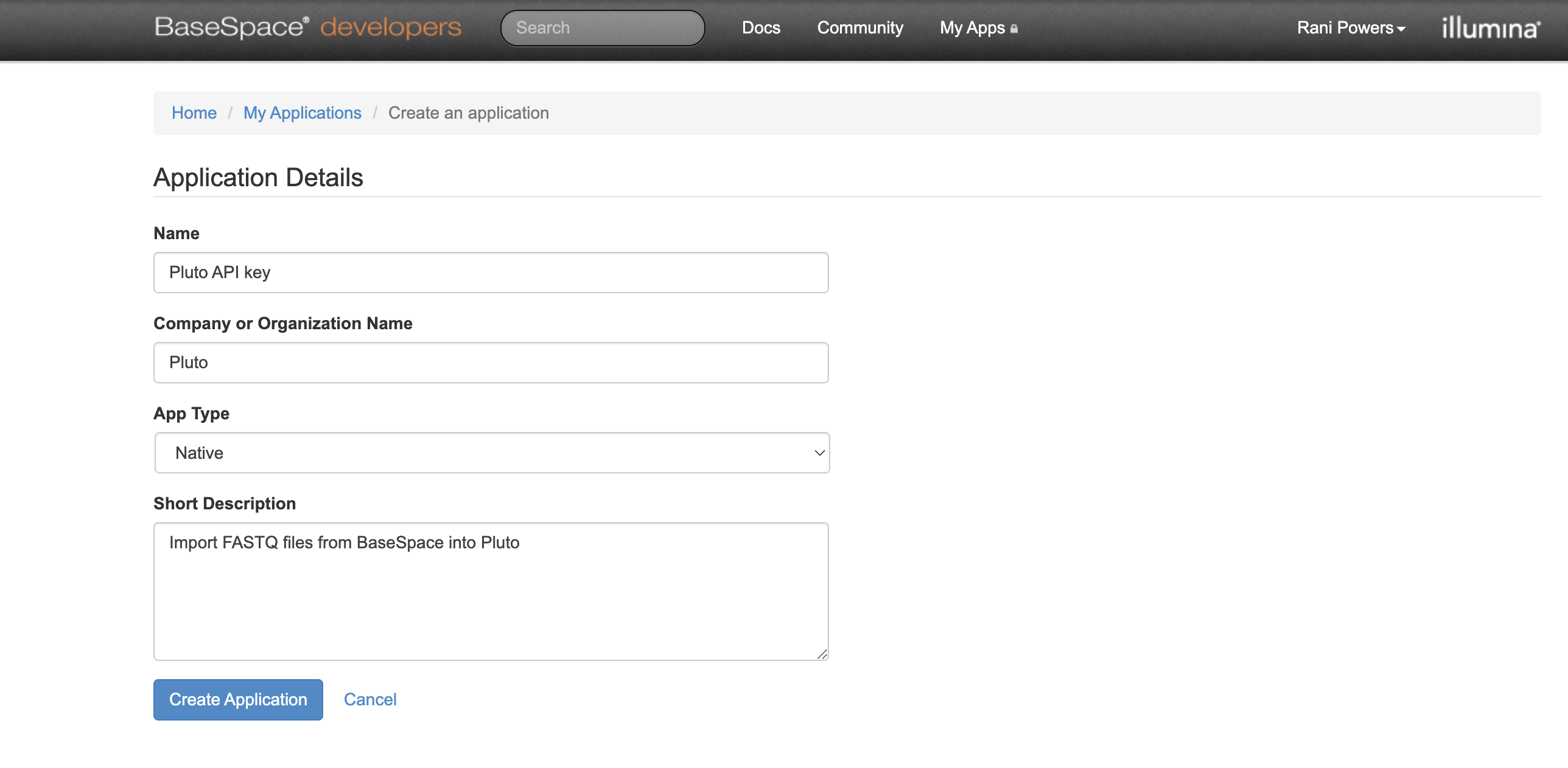The image size is (1568, 768).
Task: Grab the textarea resize handle corner
Action: click(822, 654)
